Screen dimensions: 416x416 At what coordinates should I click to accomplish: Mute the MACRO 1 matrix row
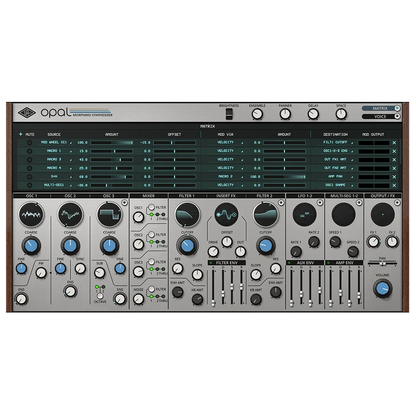(x=29, y=151)
